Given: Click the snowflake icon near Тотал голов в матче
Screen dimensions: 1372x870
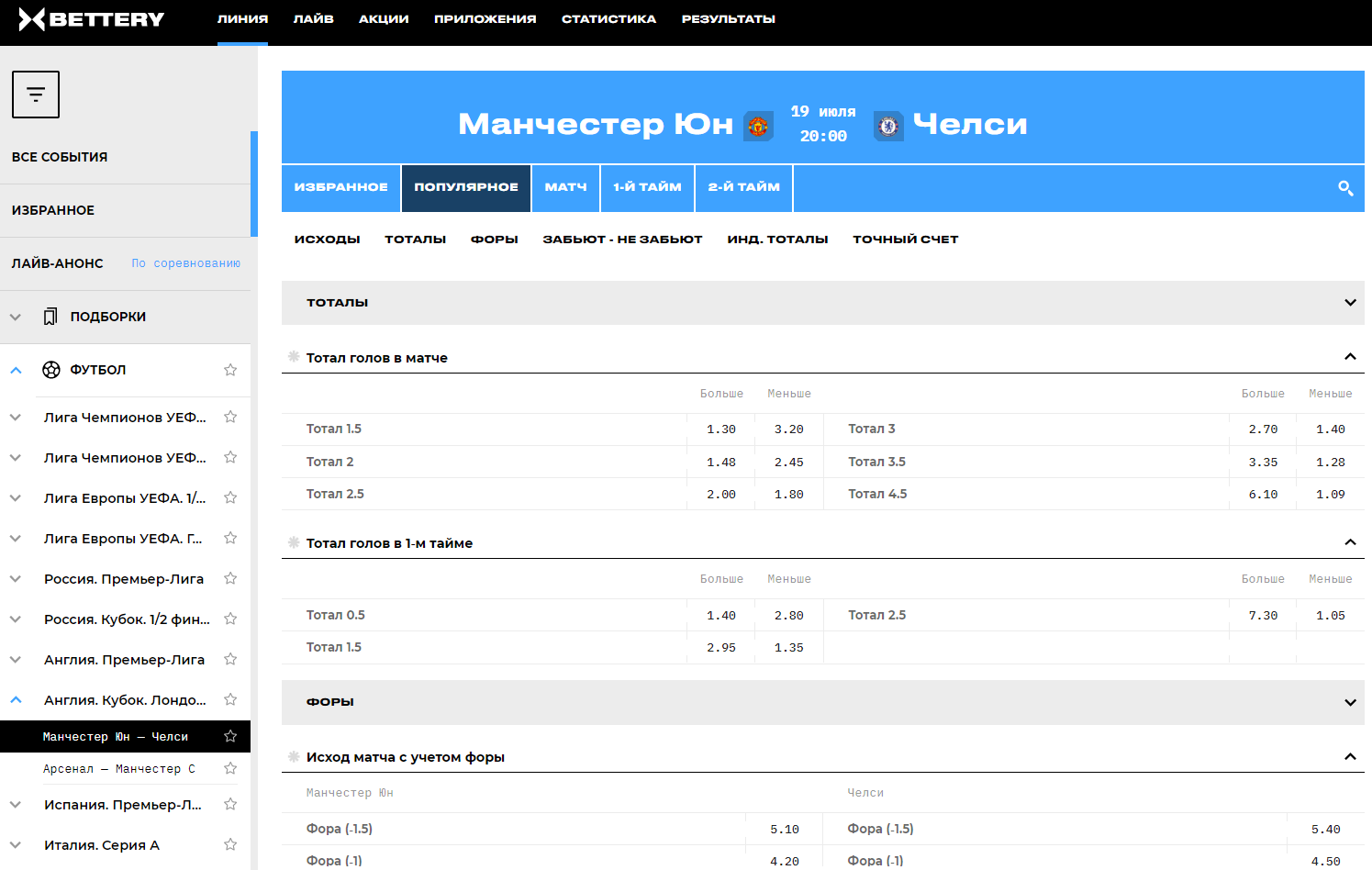Looking at the screenshot, I should click(x=294, y=357).
